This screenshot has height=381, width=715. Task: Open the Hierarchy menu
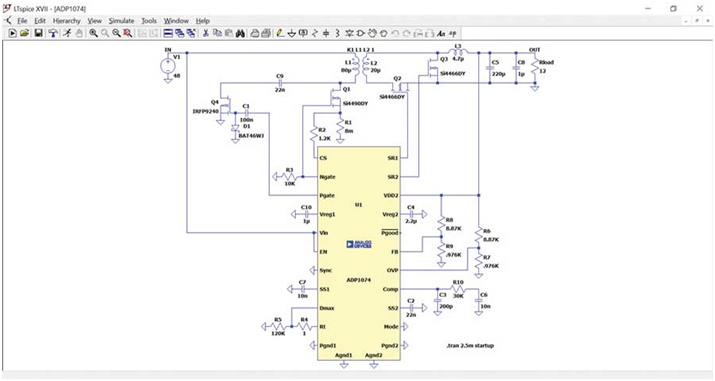pyautogui.click(x=67, y=21)
